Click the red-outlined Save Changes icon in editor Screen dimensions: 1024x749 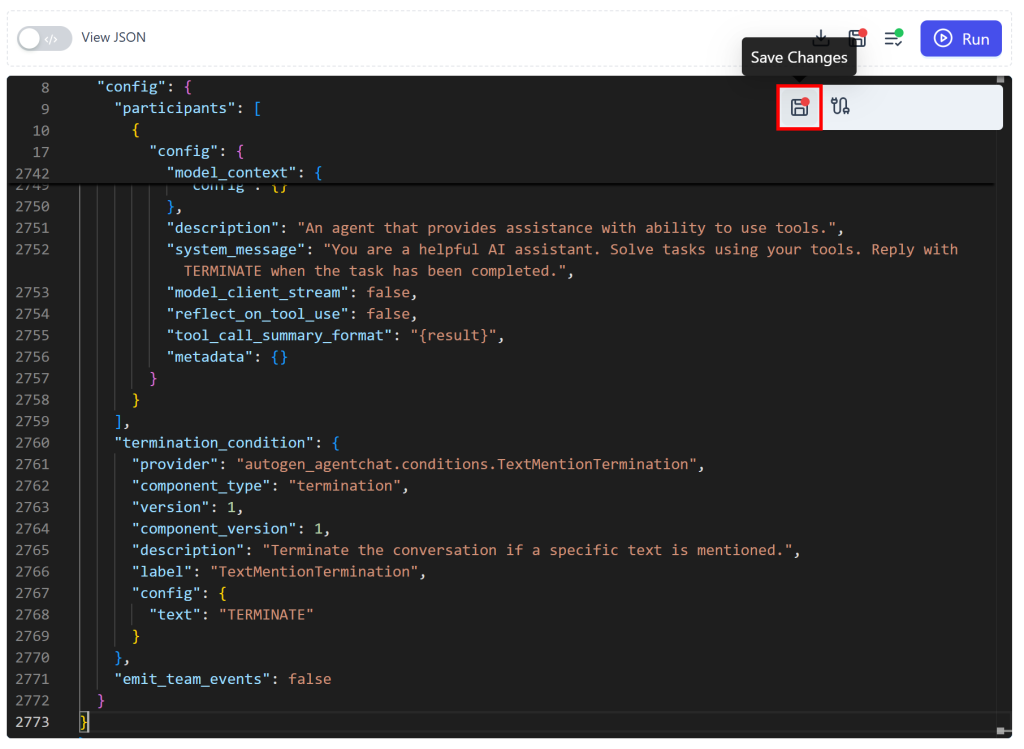[x=799, y=107]
